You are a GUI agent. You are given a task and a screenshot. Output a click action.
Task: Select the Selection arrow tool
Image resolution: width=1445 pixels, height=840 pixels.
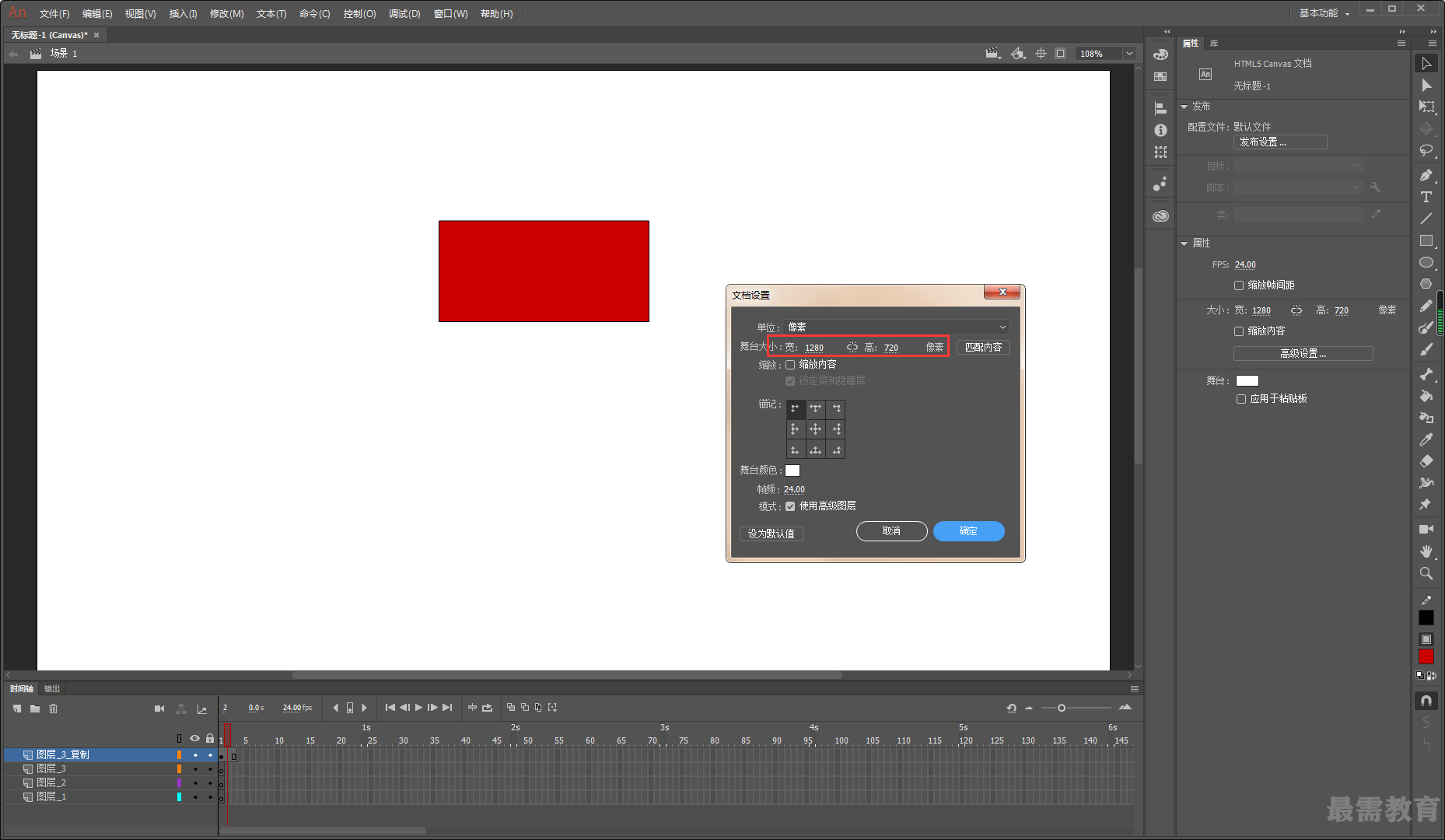(x=1426, y=64)
